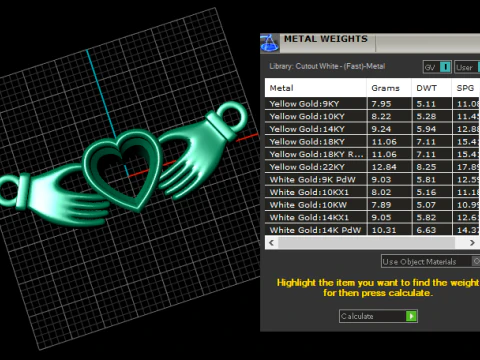Click the right jump ring loop
The image size is (480, 360).
tap(233, 117)
